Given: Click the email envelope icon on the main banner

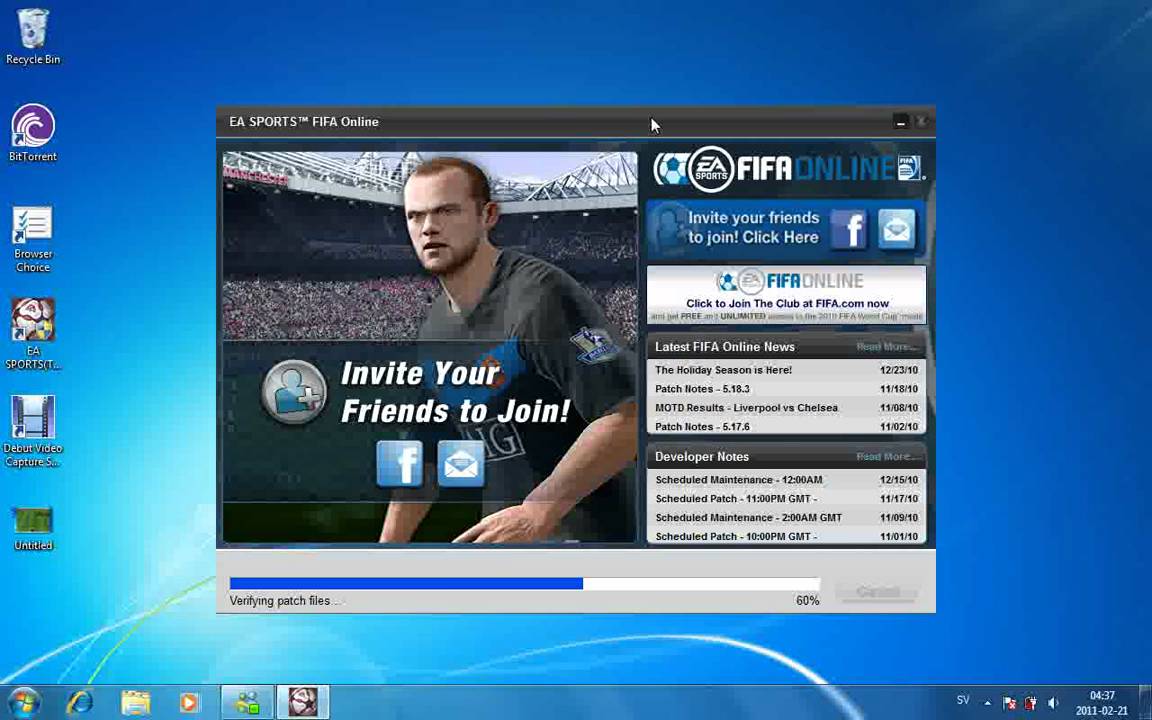Looking at the screenshot, I should (461, 464).
